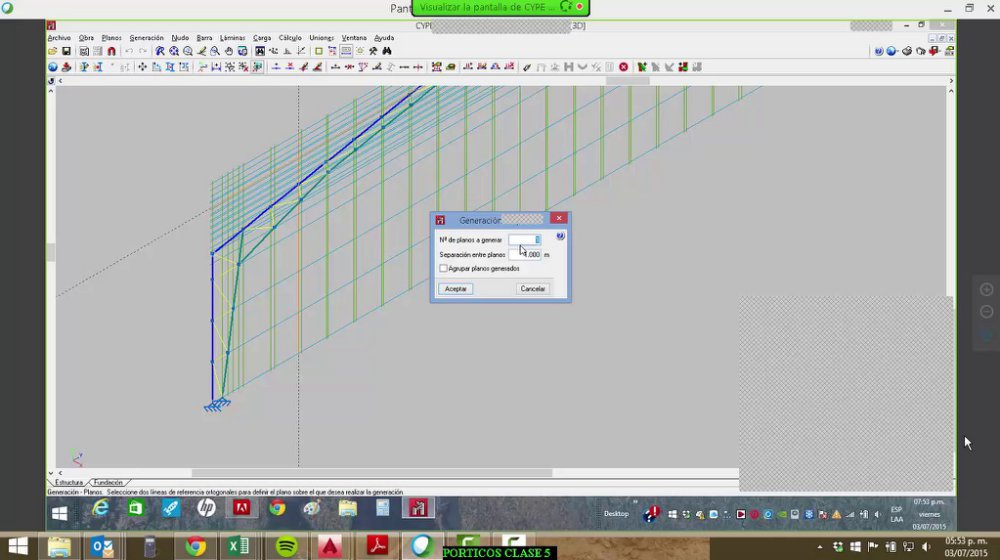Image resolution: width=1000 pixels, height=560 pixels.
Task: Open the Barra menu
Action: point(204,38)
